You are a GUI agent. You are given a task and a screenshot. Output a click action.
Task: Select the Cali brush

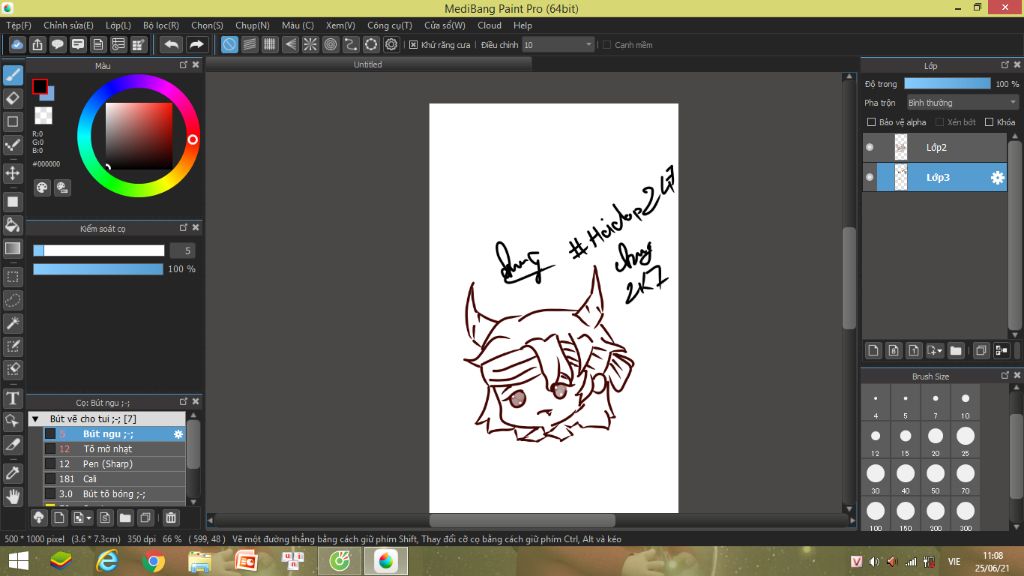(x=114, y=479)
